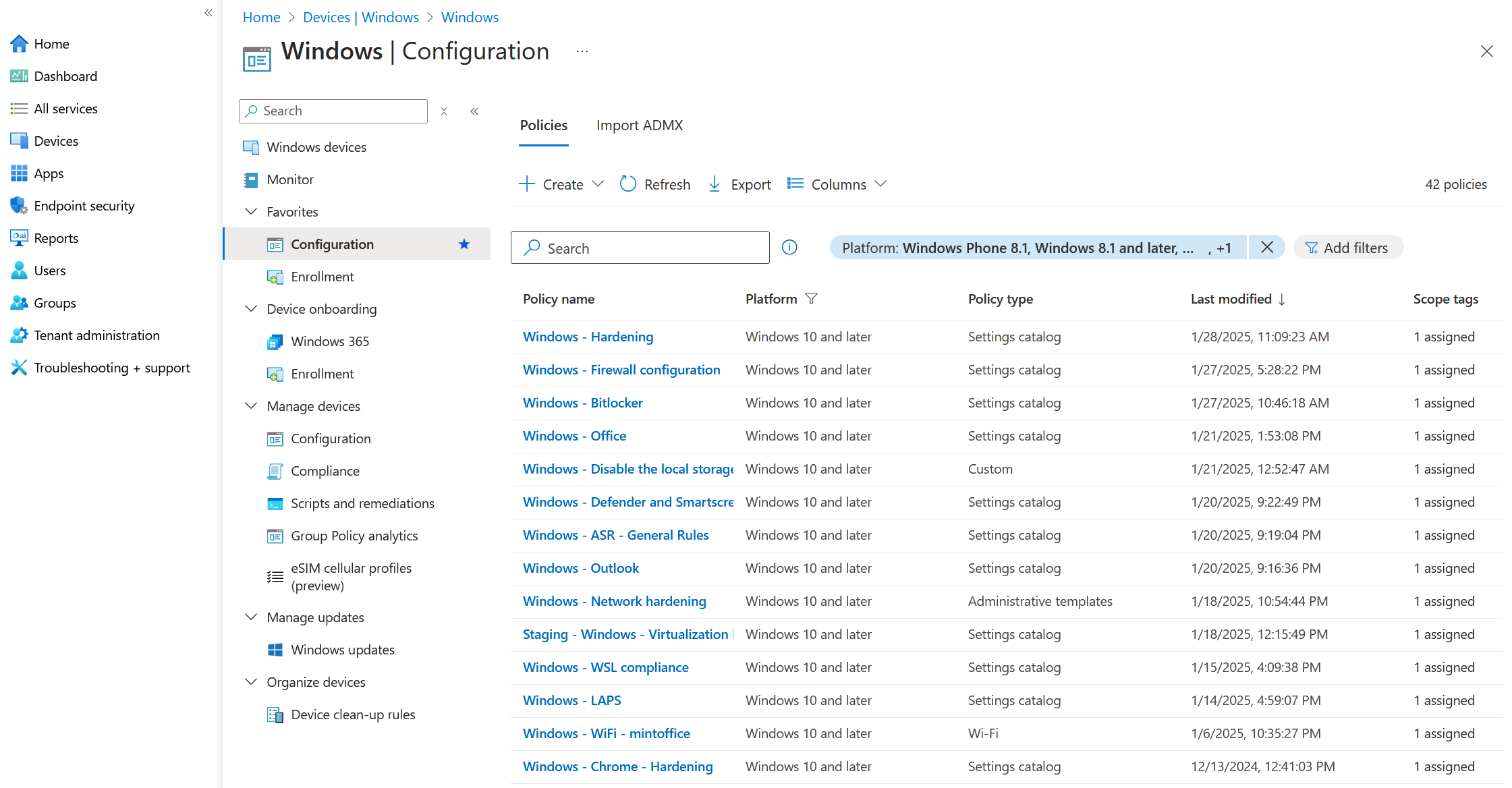Open the Users section
Image resolution: width=1512 pixels, height=788 pixels.
(49, 270)
